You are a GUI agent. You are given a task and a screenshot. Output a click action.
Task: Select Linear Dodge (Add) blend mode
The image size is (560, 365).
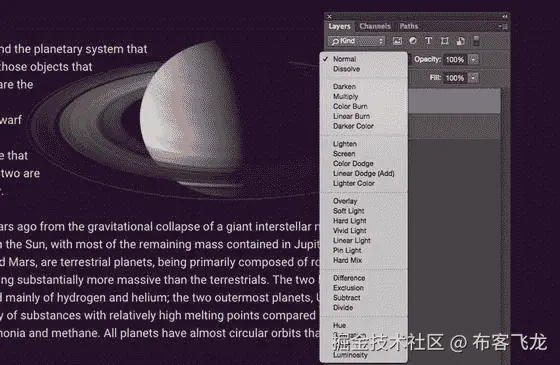[x=364, y=174]
